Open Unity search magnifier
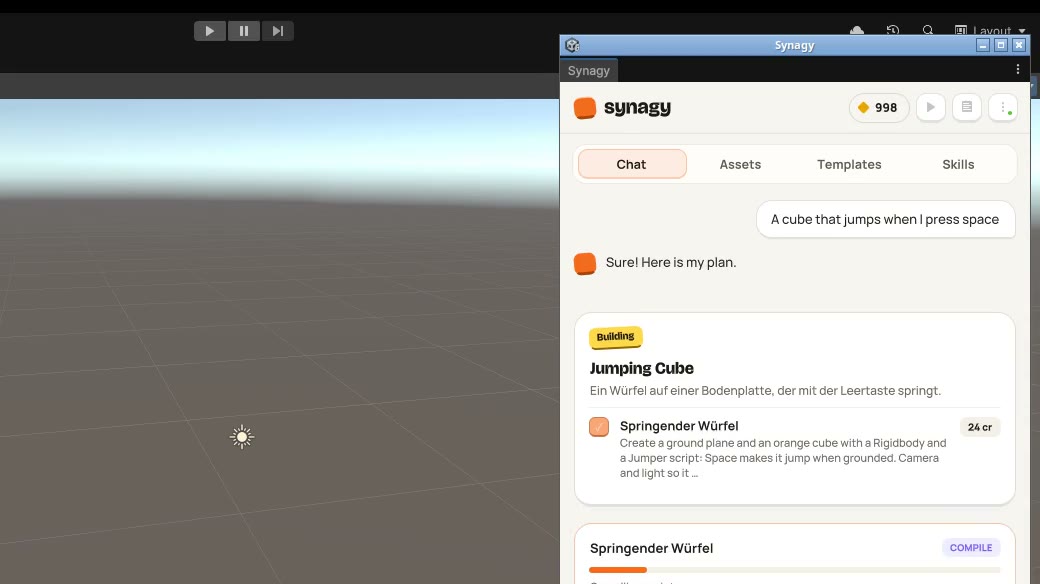Image resolution: width=1040 pixels, height=584 pixels. click(x=928, y=30)
